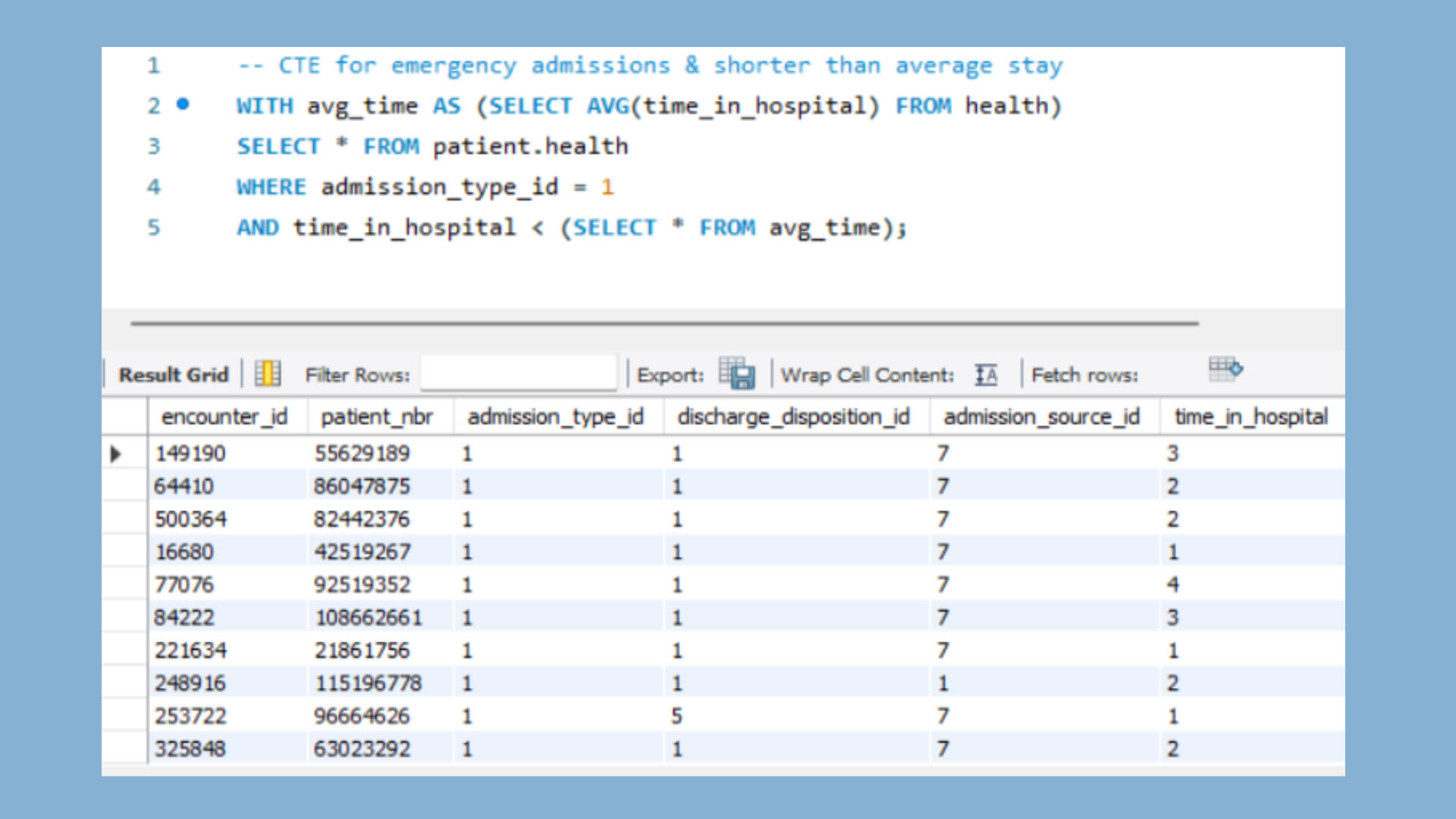This screenshot has width=1456, height=819.
Task: Click the row selector arrow of first row
Action: [116, 454]
